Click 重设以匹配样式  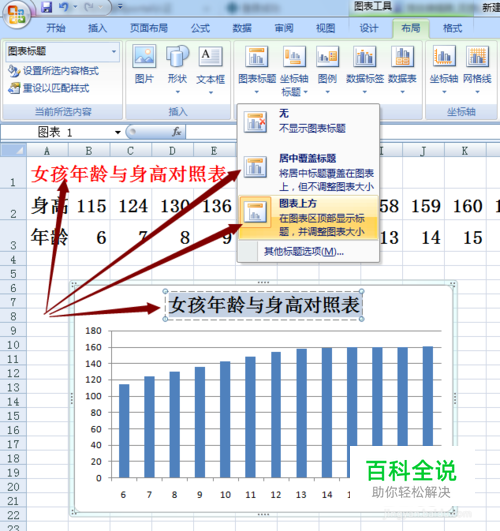click(49, 88)
